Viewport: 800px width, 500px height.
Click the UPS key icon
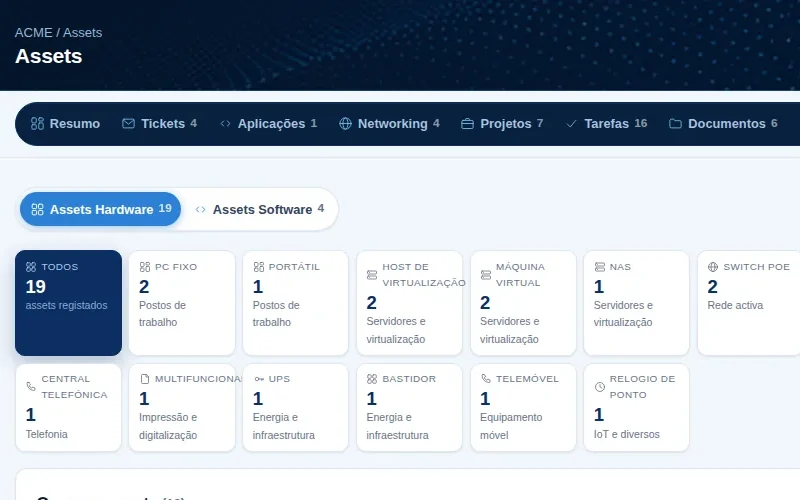point(259,379)
